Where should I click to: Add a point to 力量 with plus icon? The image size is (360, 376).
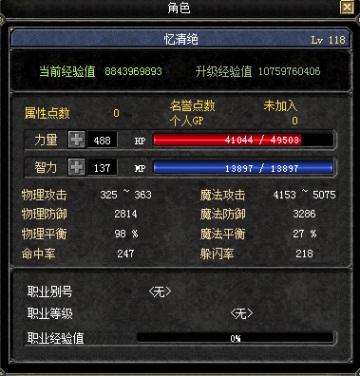[77, 139]
